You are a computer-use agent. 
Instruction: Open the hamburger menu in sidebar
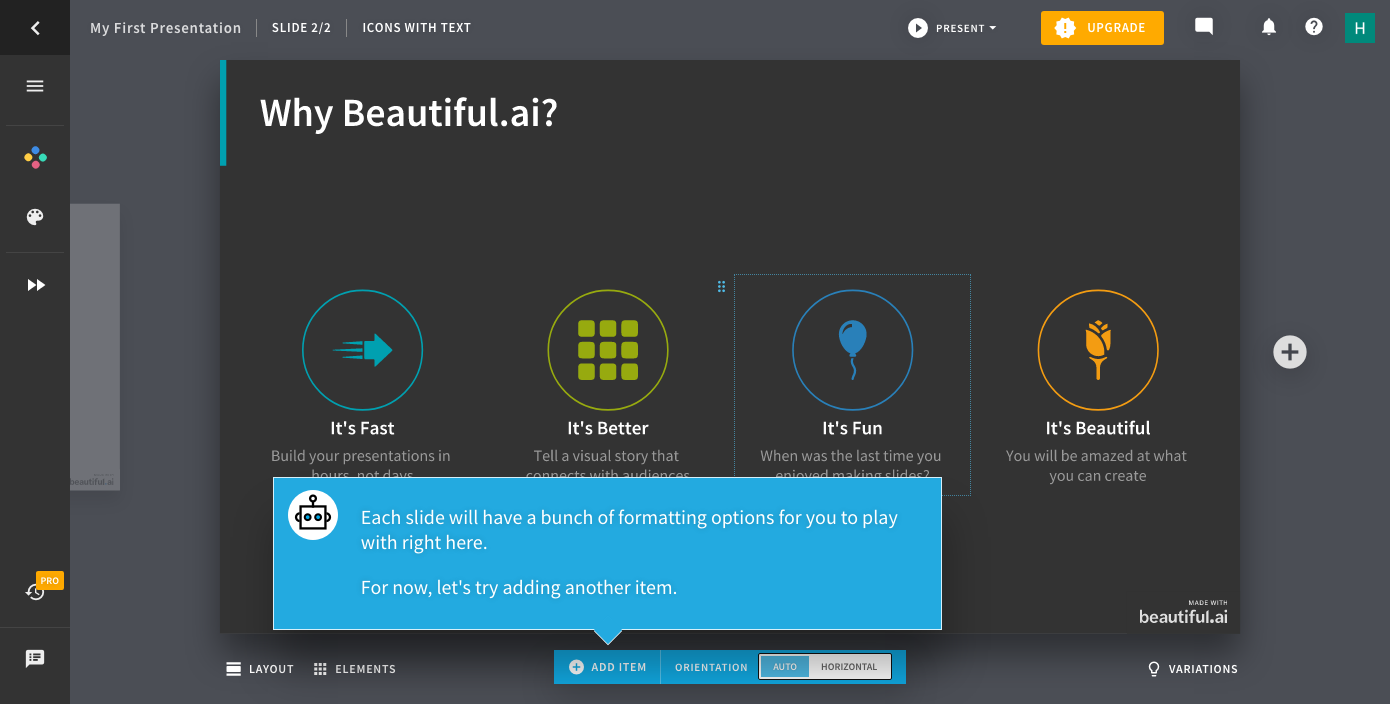coord(35,86)
